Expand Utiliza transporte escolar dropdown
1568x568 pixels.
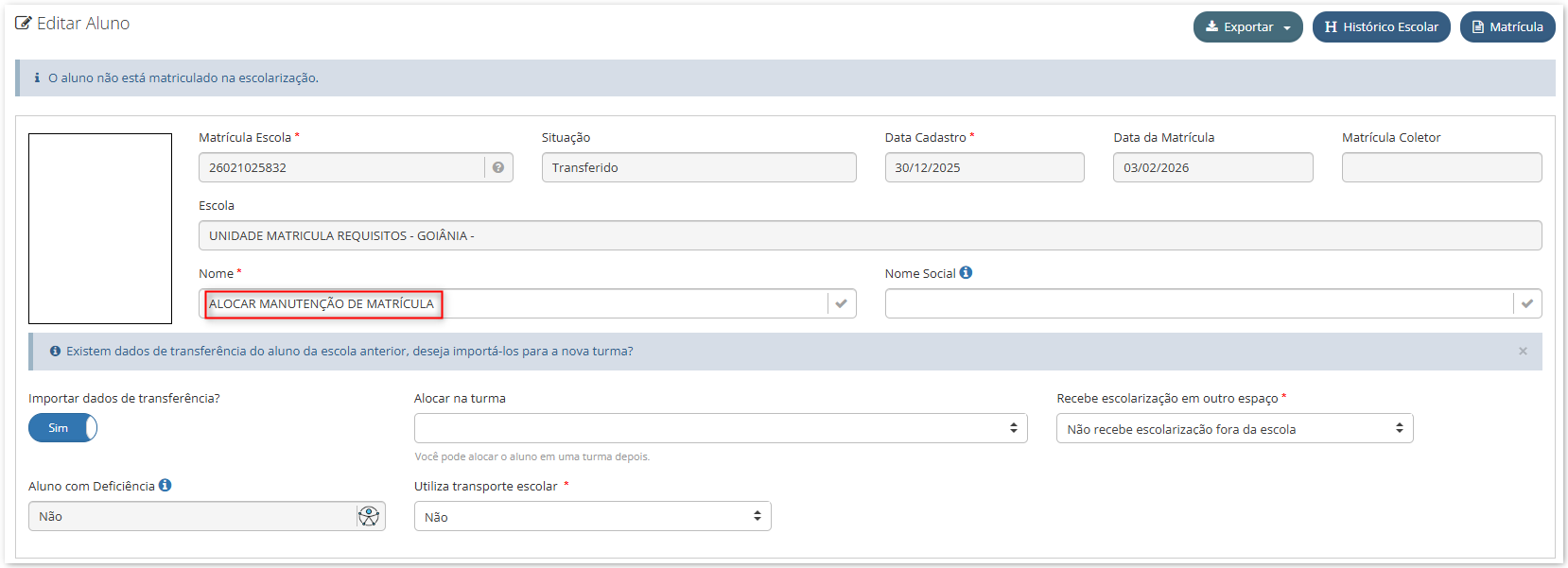click(592, 516)
